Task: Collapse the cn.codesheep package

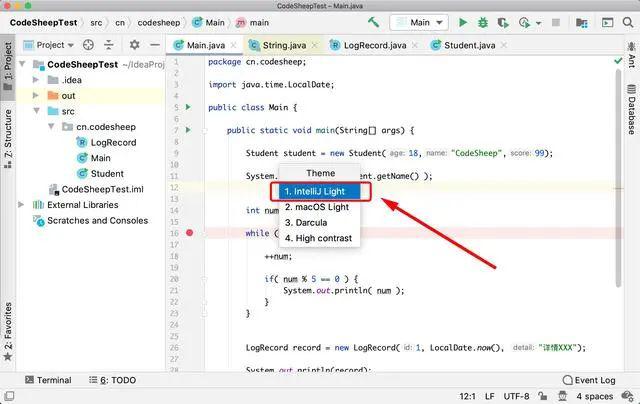Action: tap(51, 127)
